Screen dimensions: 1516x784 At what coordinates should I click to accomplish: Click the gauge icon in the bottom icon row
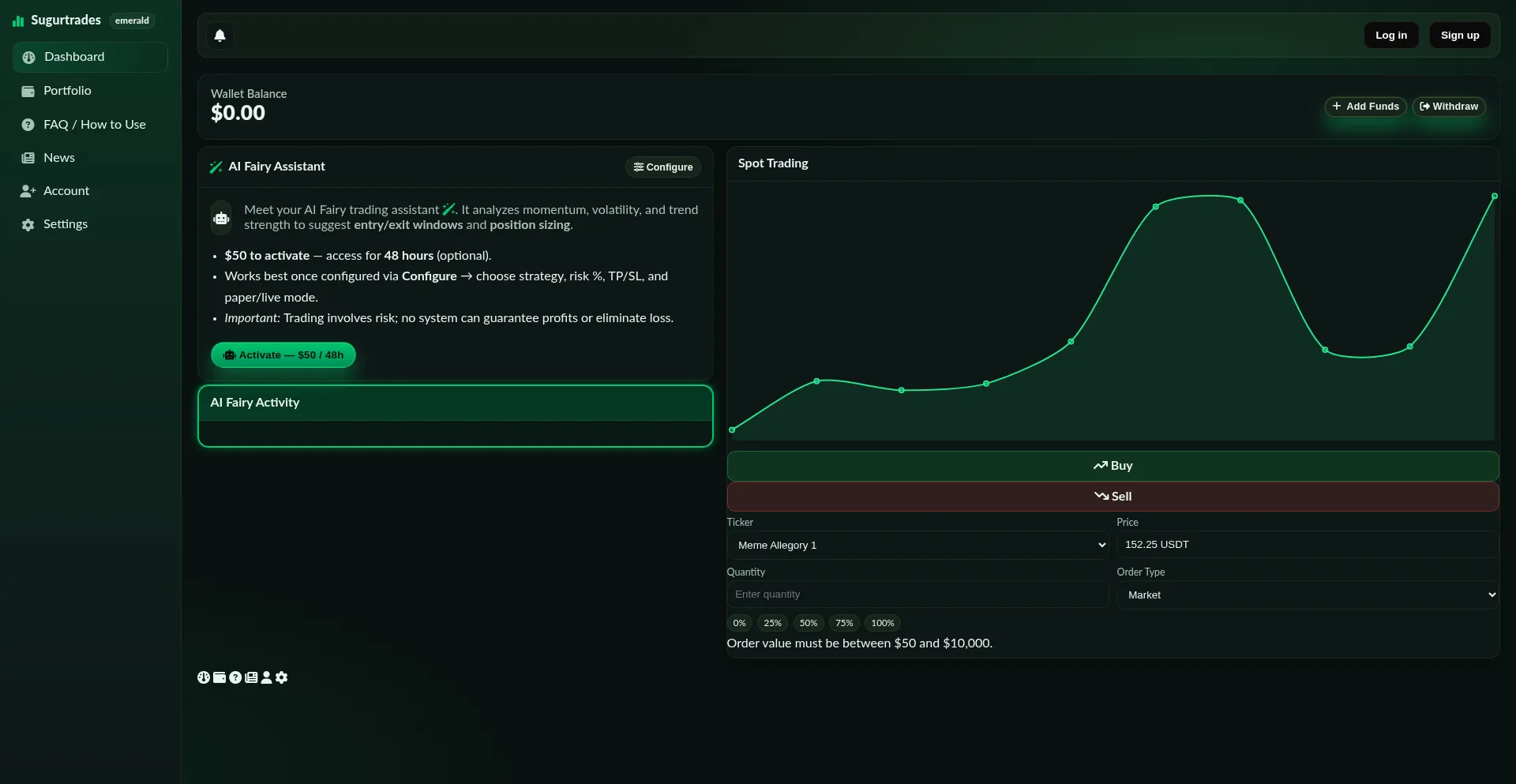204,677
